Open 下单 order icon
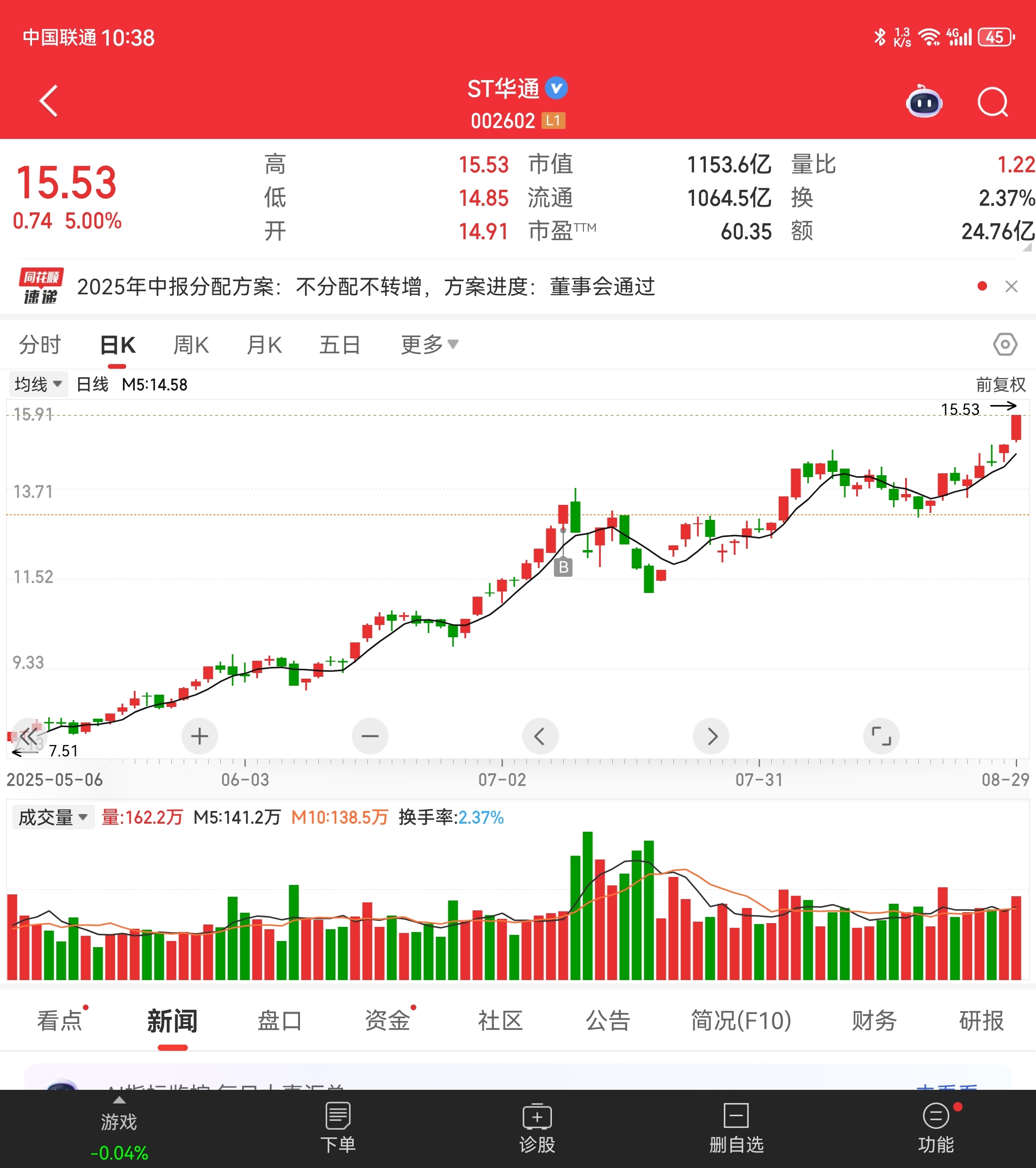1036x1168 pixels. pos(338,1128)
